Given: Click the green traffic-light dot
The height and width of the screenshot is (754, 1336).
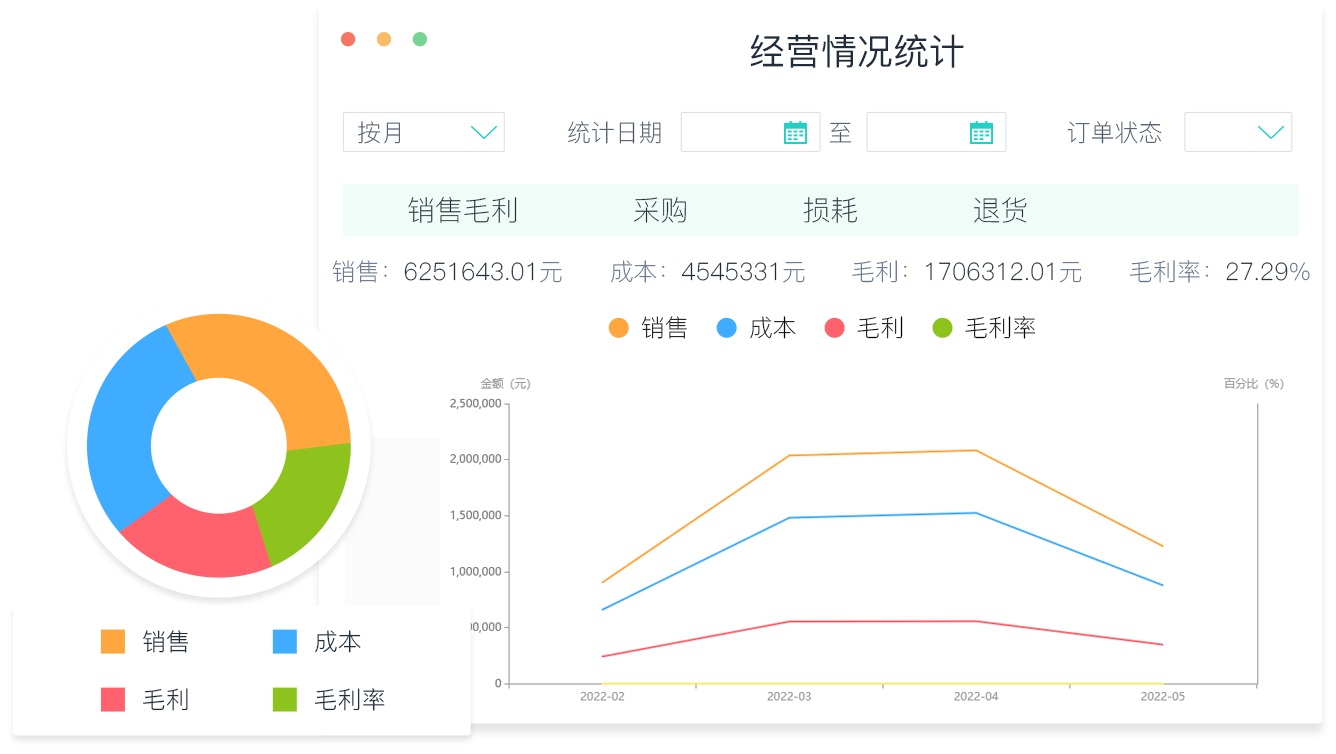Looking at the screenshot, I should click(421, 38).
